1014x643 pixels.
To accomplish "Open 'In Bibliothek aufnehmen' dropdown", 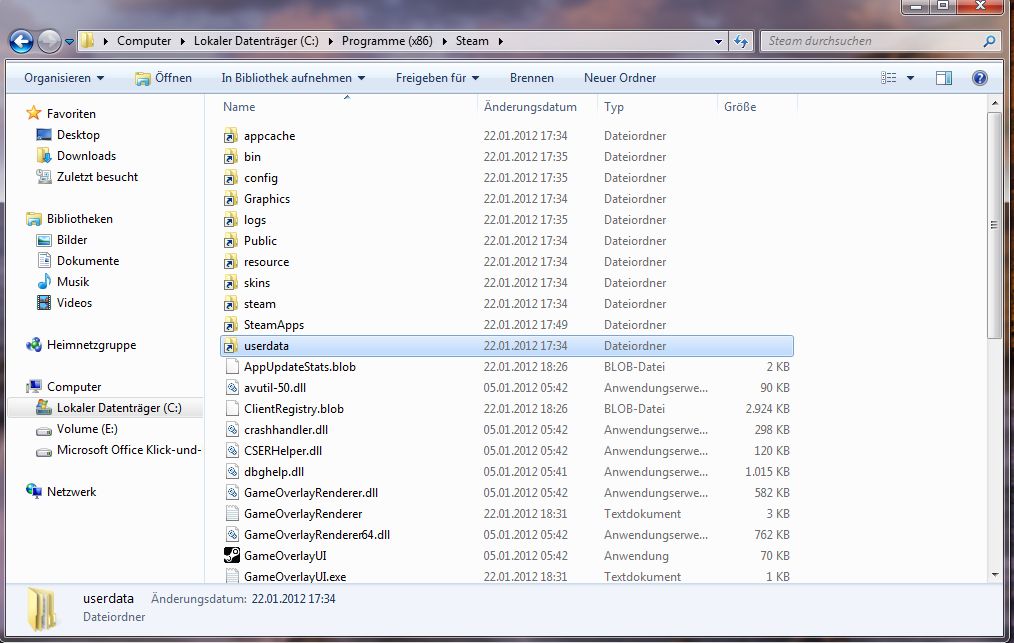I will click(x=293, y=78).
